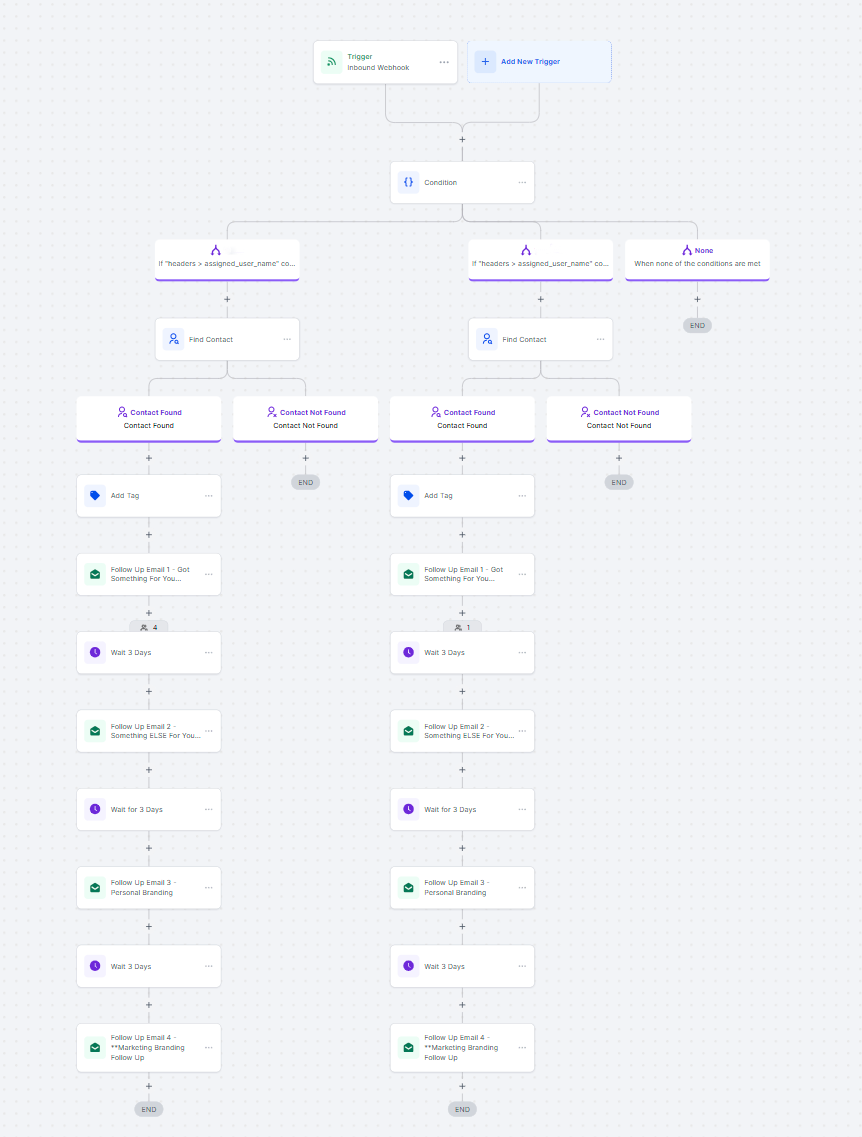
Task: Select the left-branch Contact Not Found person icon
Action: click(272, 412)
